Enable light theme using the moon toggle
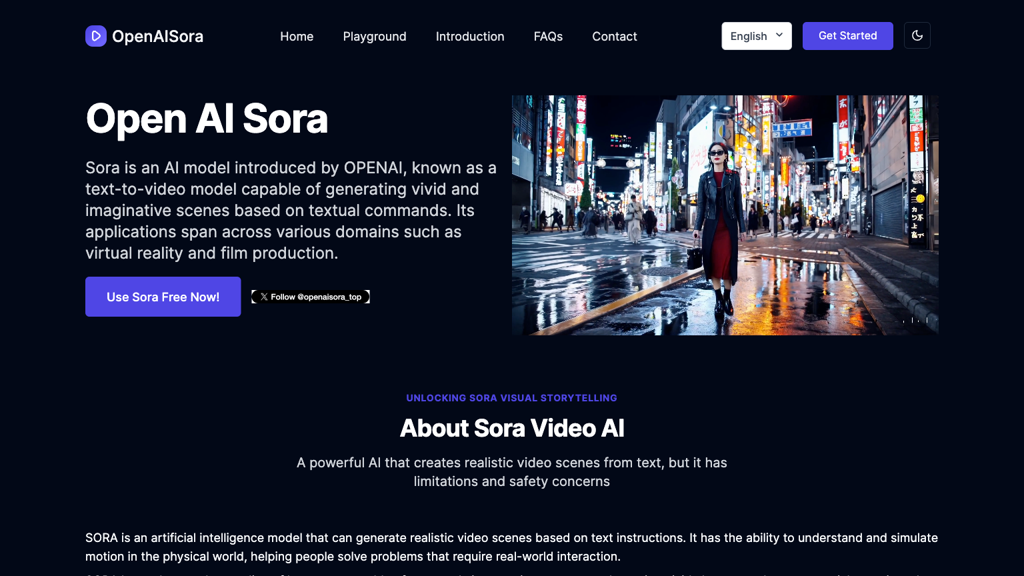1024x576 pixels. pyautogui.click(x=917, y=35)
